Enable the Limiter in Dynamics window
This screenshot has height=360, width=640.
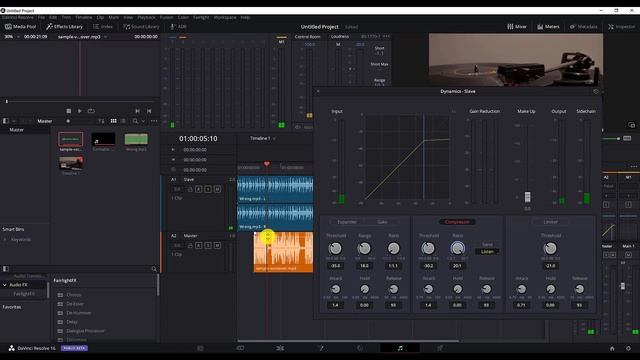click(550, 222)
